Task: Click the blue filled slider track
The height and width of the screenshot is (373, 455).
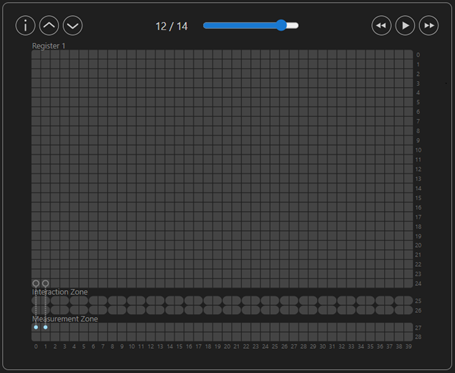Action: 242,26
